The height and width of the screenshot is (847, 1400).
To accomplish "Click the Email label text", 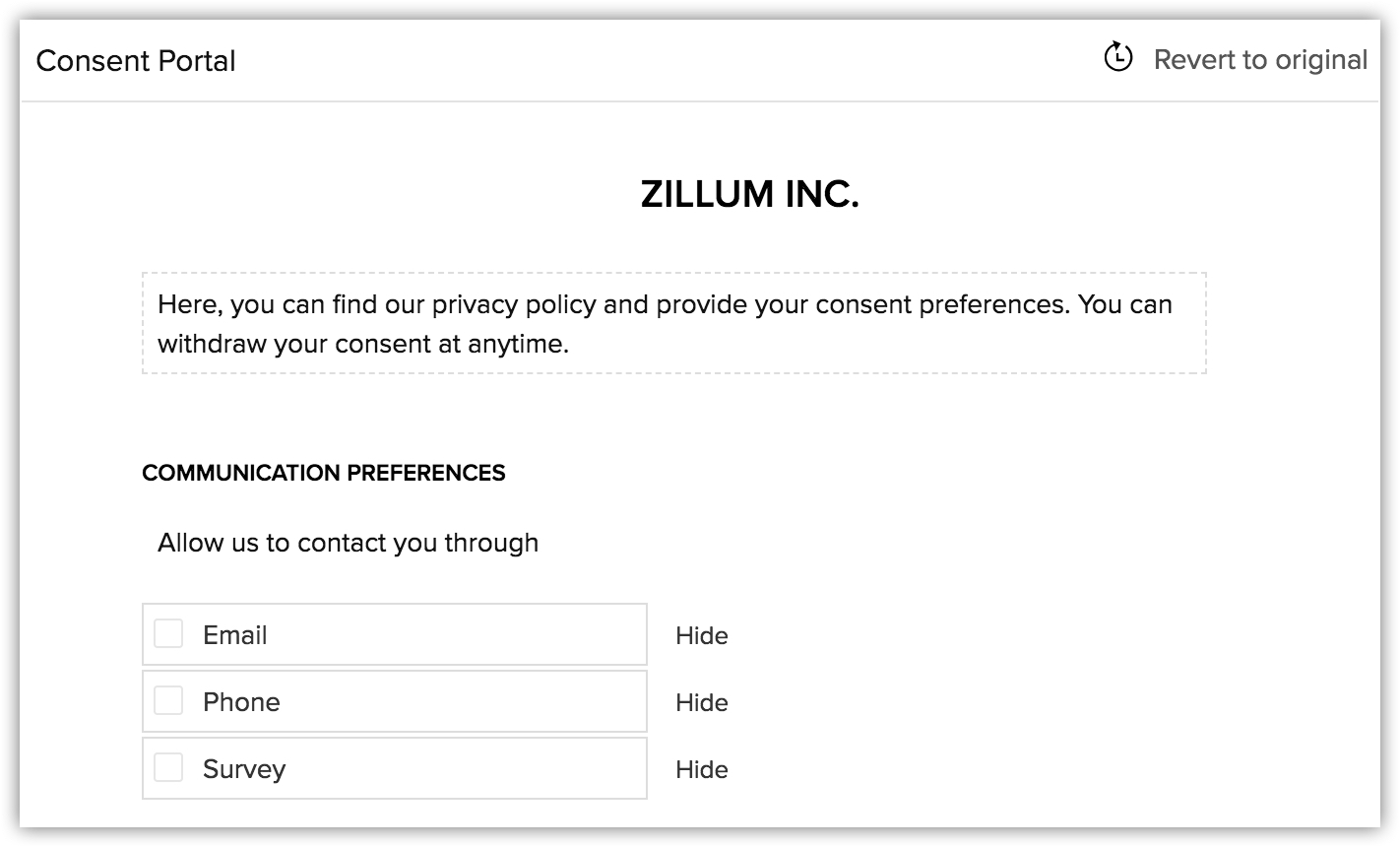I will pyautogui.click(x=234, y=635).
